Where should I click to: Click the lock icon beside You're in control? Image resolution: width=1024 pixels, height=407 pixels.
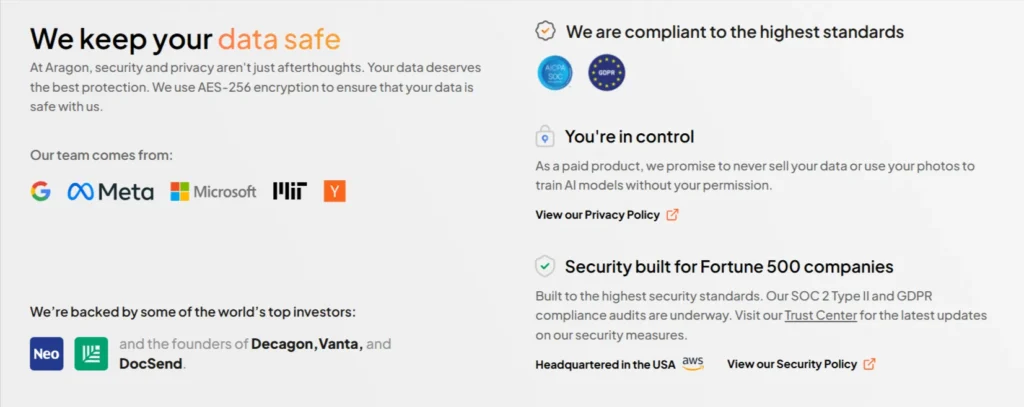coord(545,136)
